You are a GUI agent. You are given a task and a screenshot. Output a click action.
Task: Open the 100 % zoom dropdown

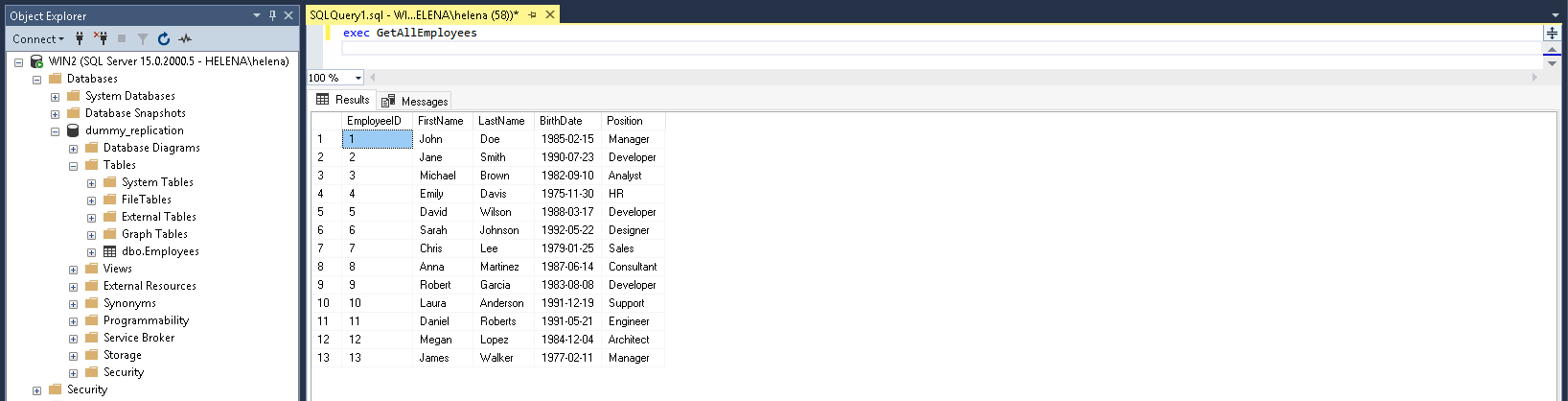pyautogui.click(x=358, y=78)
